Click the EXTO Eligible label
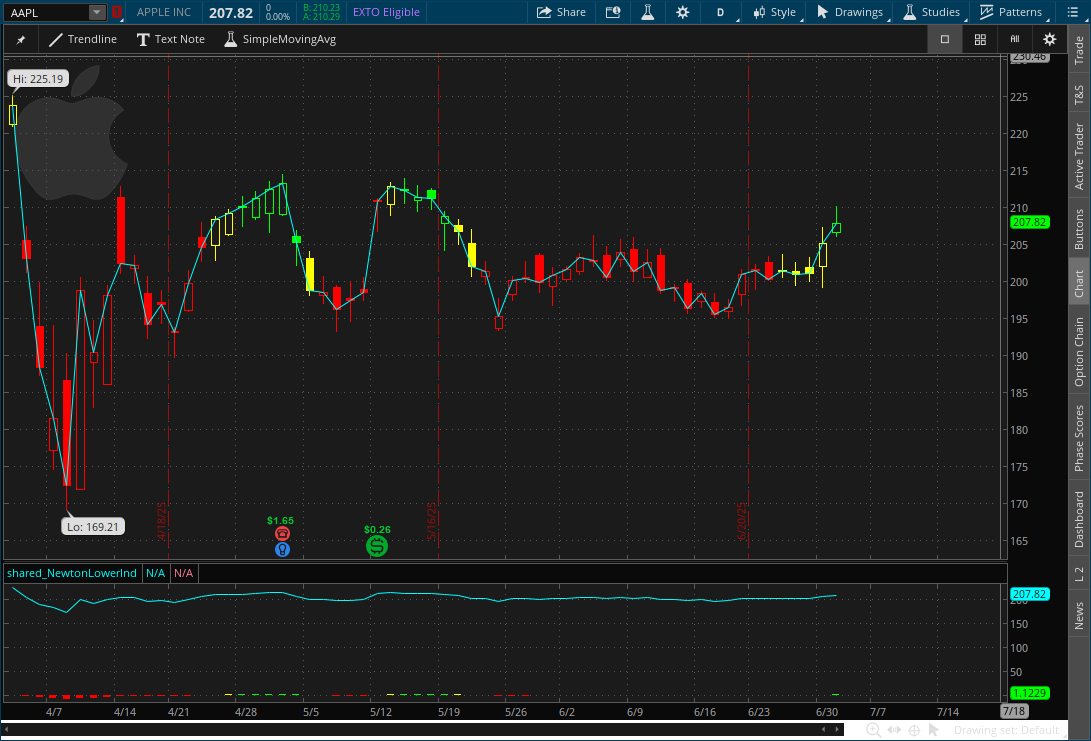Viewport: 1091px width, 741px height. pyautogui.click(x=386, y=12)
